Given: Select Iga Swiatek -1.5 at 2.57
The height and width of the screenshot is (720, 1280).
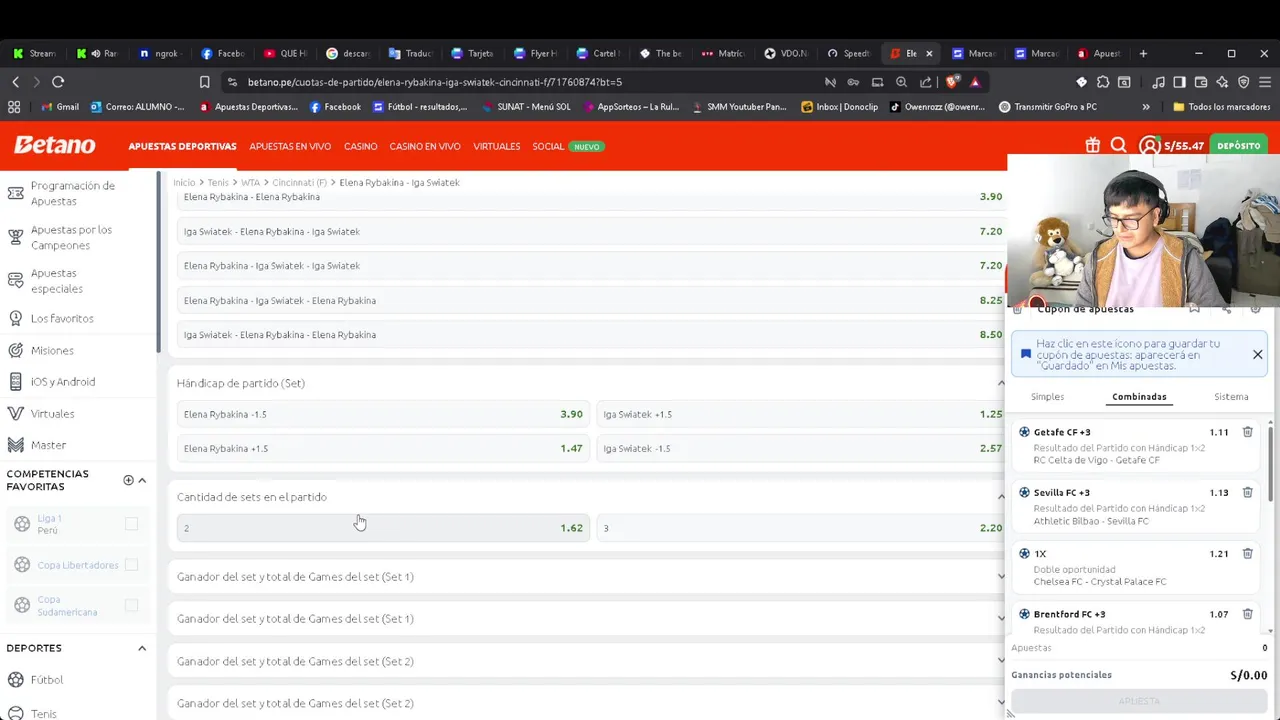Looking at the screenshot, I should click(x=801, y=448).
